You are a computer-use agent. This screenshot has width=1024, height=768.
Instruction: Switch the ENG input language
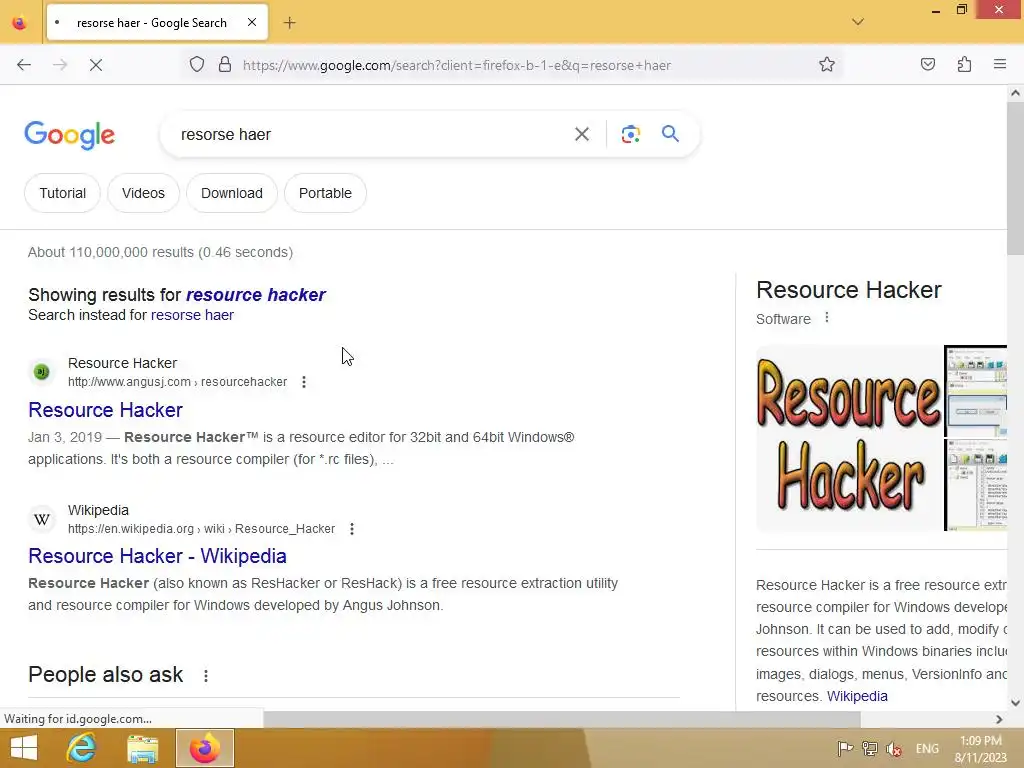click(x=927, y=748)
